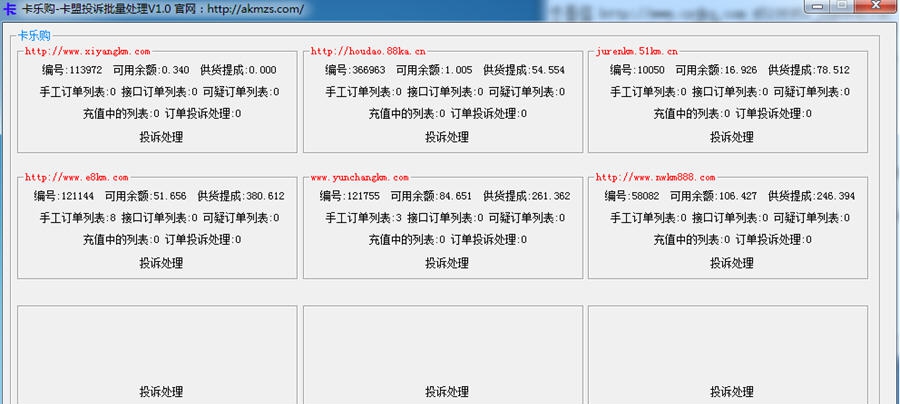Close the 卡乐购 window

[876, 6]
